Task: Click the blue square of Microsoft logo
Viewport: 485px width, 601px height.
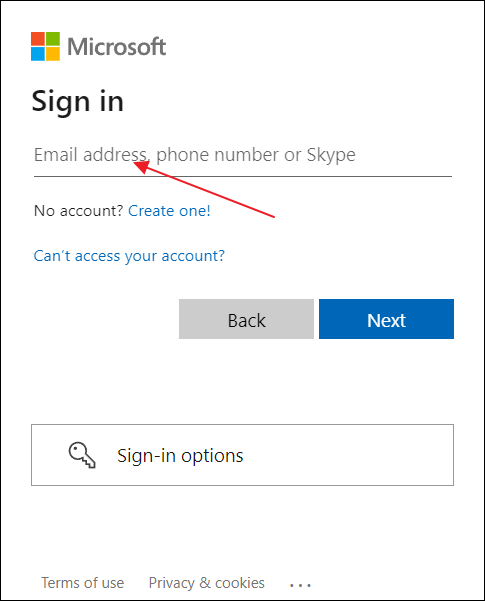Action: click(38, 54)
